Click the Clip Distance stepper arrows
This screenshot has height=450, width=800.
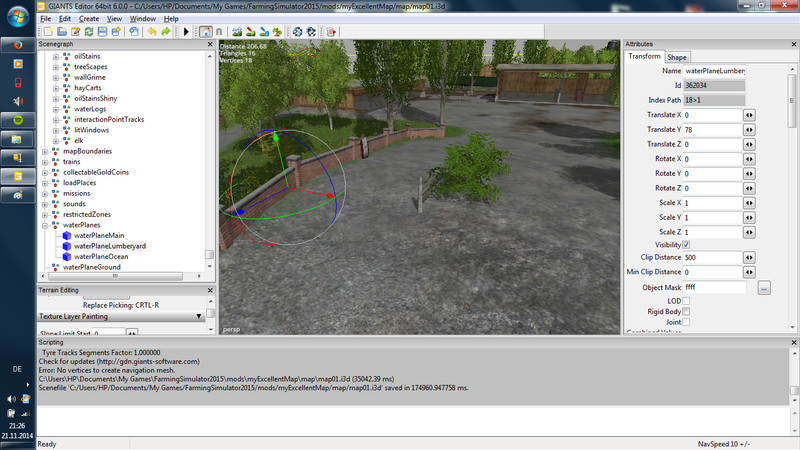point(749,258)
